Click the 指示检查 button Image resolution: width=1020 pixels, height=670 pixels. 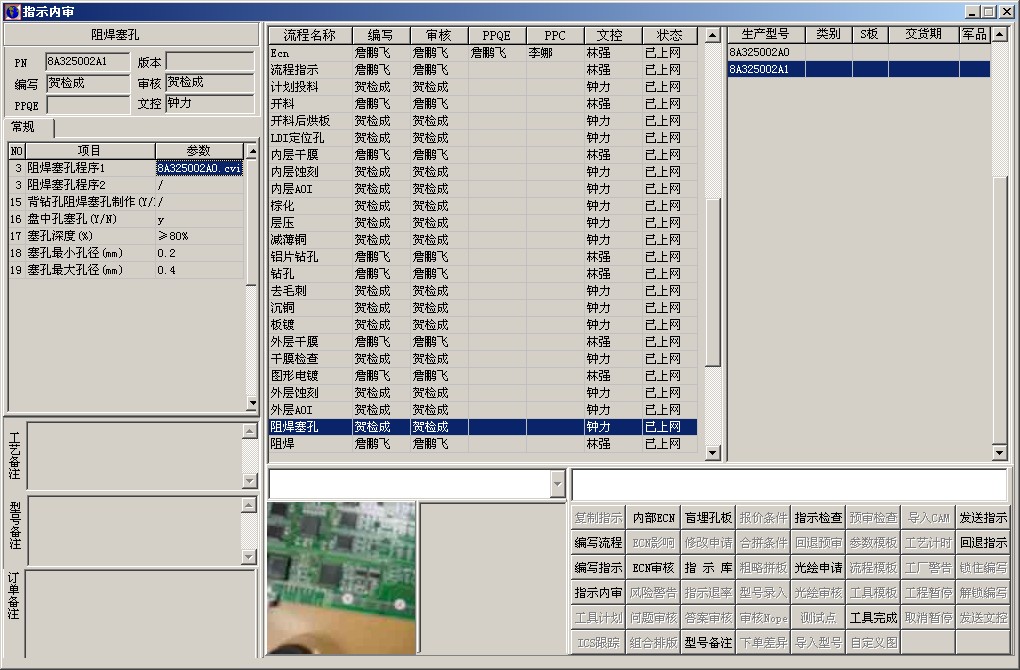pyautogui.click(x=818, y=518)
